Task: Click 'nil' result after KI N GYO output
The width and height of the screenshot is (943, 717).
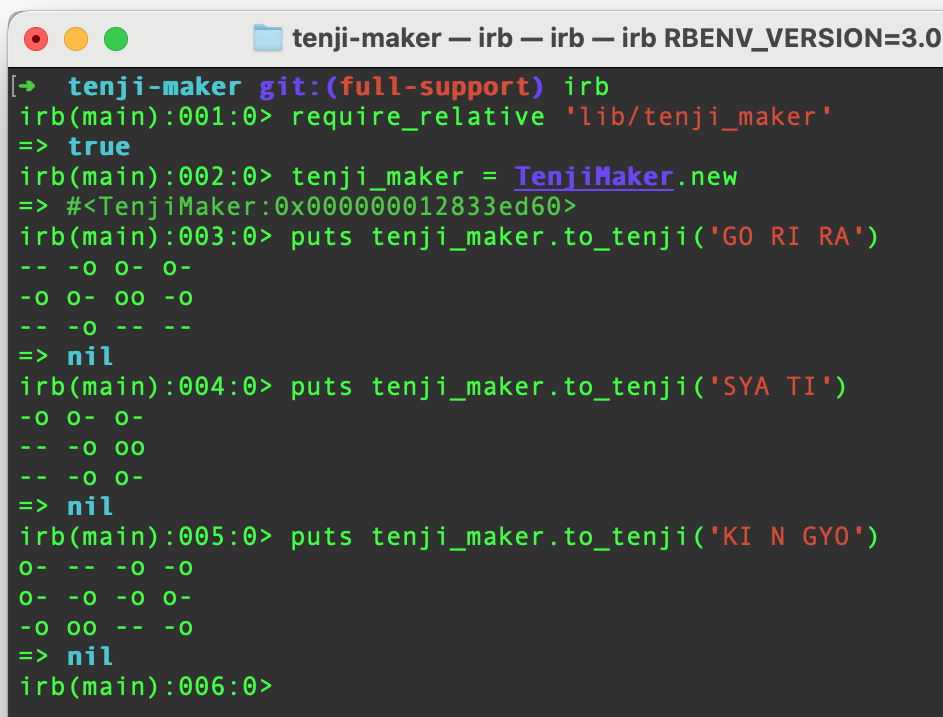Action: coord(90,656)
